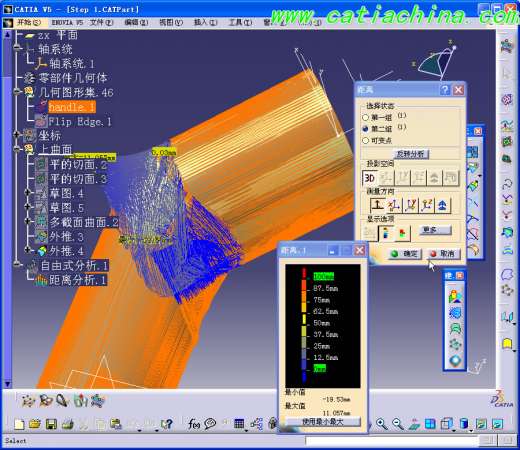520x450 pixels.
Task: Confirm with the 确定 button
Action: pos(405,254)
